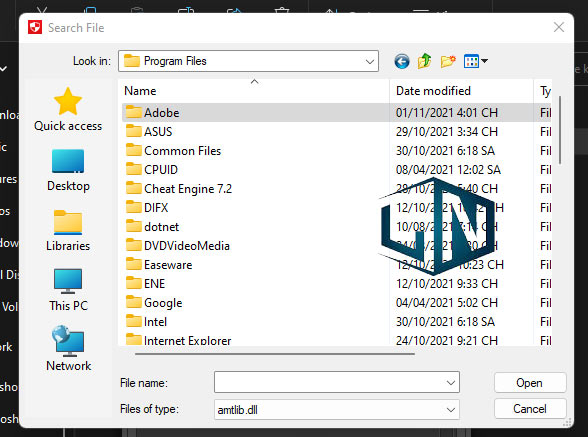Click the Type column header
The width and height of the screenshot is (588, 437).
coord(545,91)
